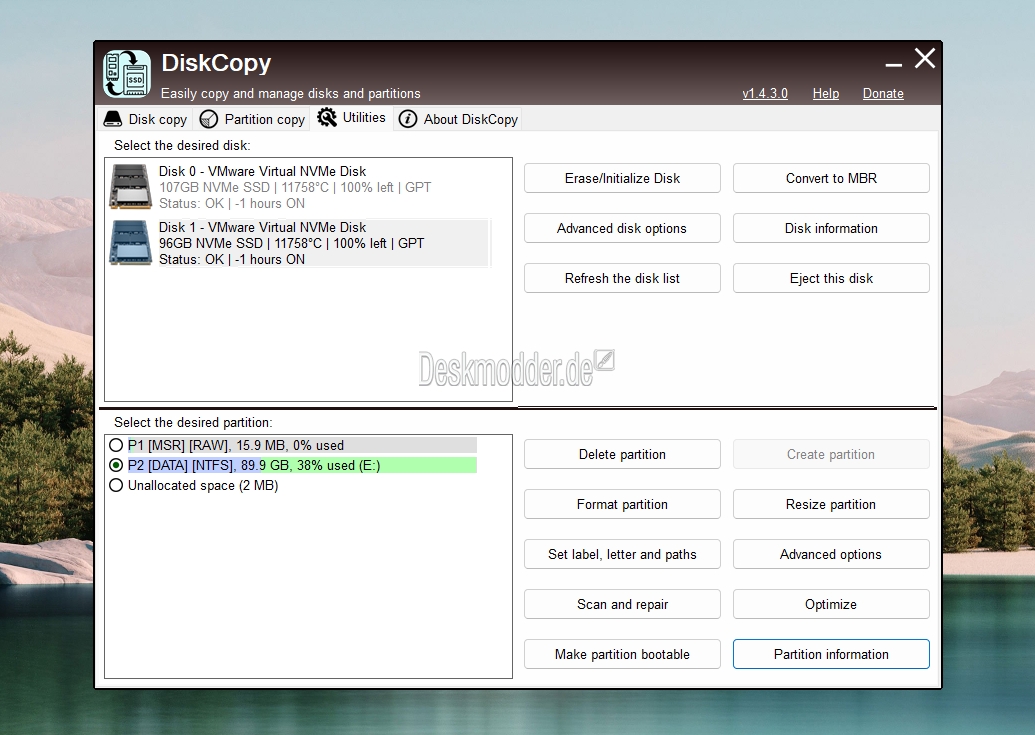Click the Delete partition button
Image resolution: width=1035 pixels, height=735 pixels.
point(622,455)
